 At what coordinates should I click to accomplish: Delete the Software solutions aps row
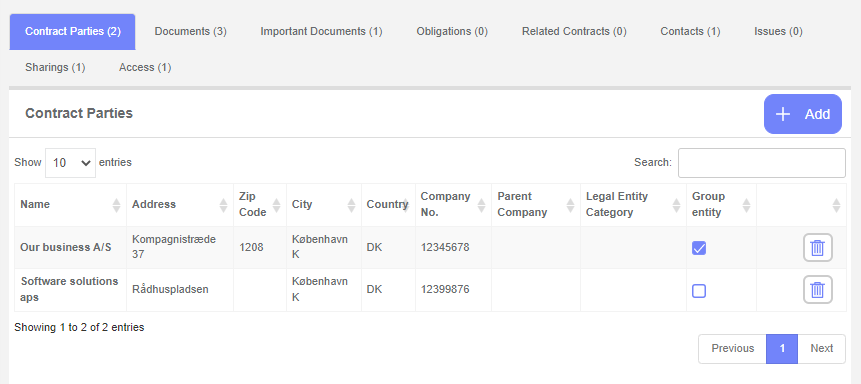818,290
